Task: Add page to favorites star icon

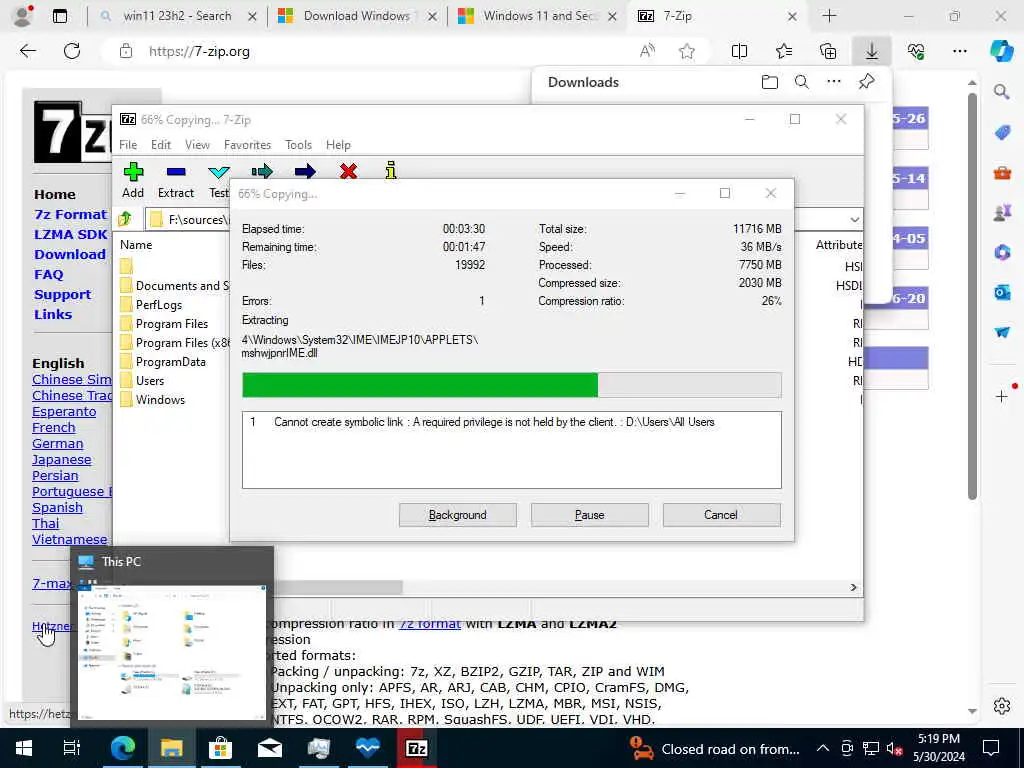Action: click(686, 51)
